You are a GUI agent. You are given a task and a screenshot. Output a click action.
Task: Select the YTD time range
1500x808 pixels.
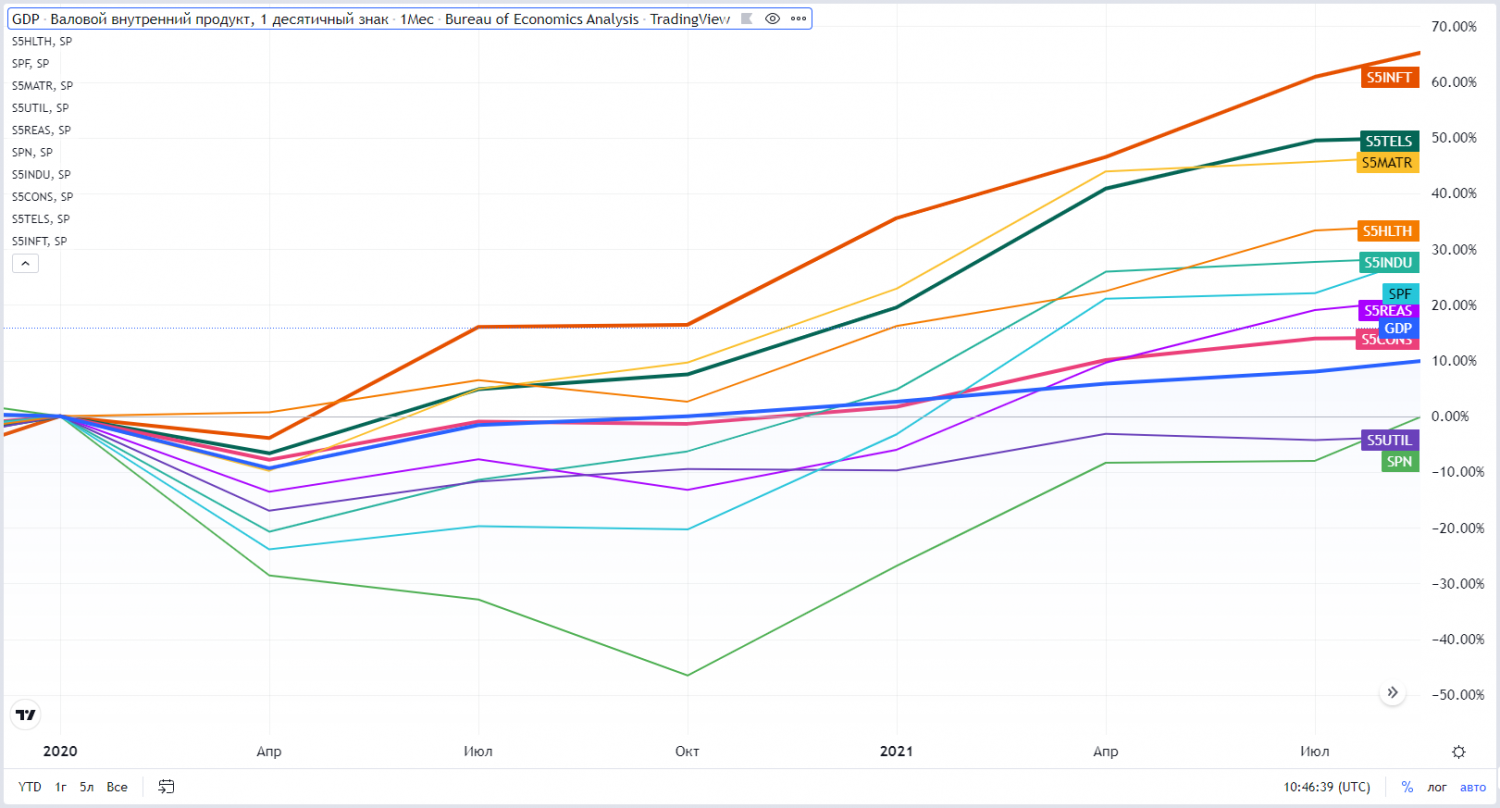[x=30, y=787]
